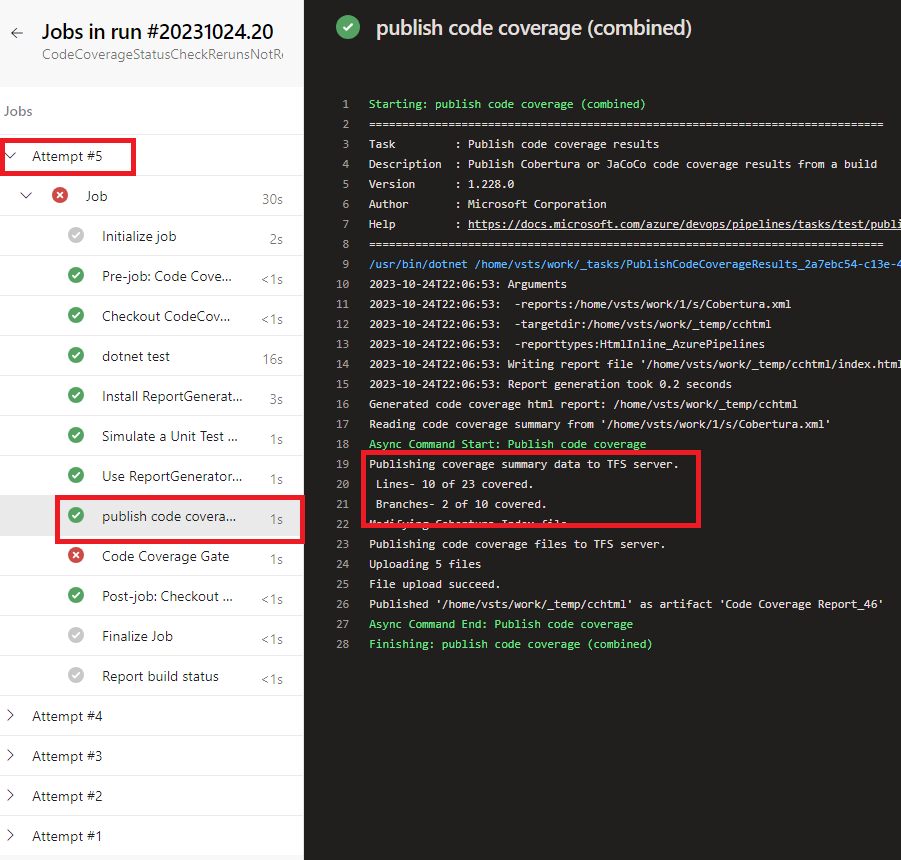Click the failure icon next to Code Coverage Gate
Viewport: 901px width, 860px height.
[76, 556]
